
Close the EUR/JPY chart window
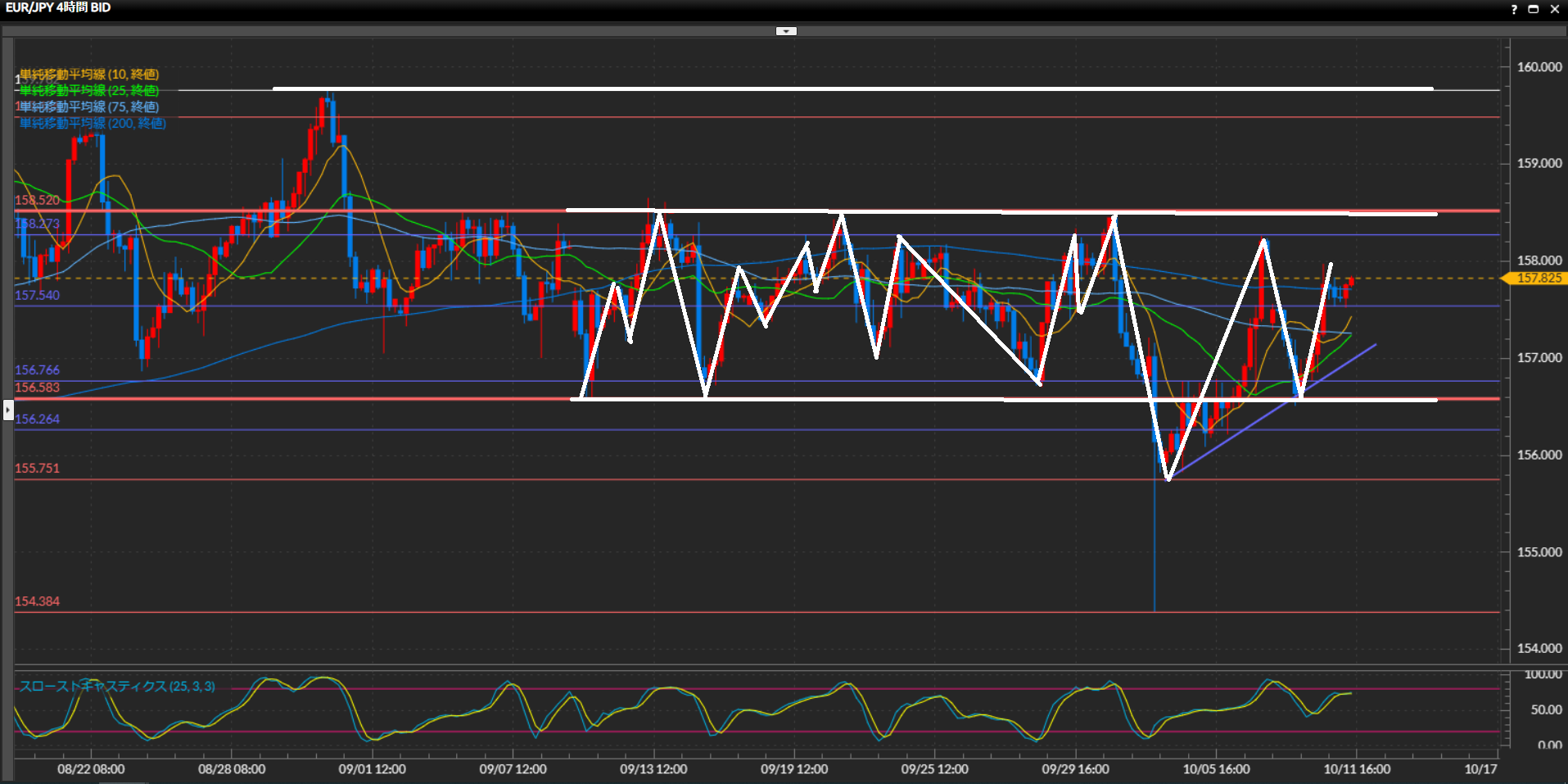click(x=1554, y=9)
